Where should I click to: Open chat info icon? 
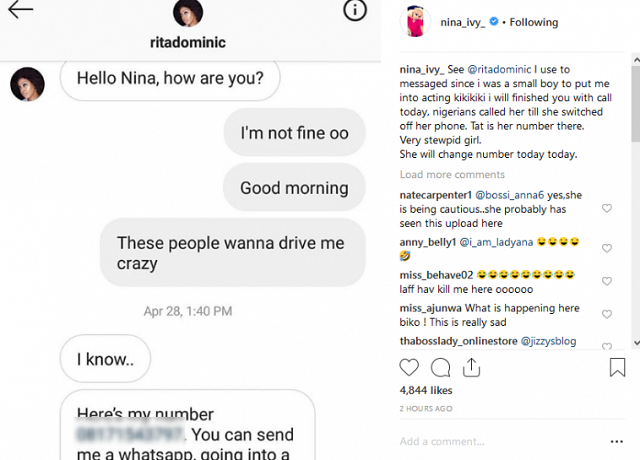coord(355,11)
